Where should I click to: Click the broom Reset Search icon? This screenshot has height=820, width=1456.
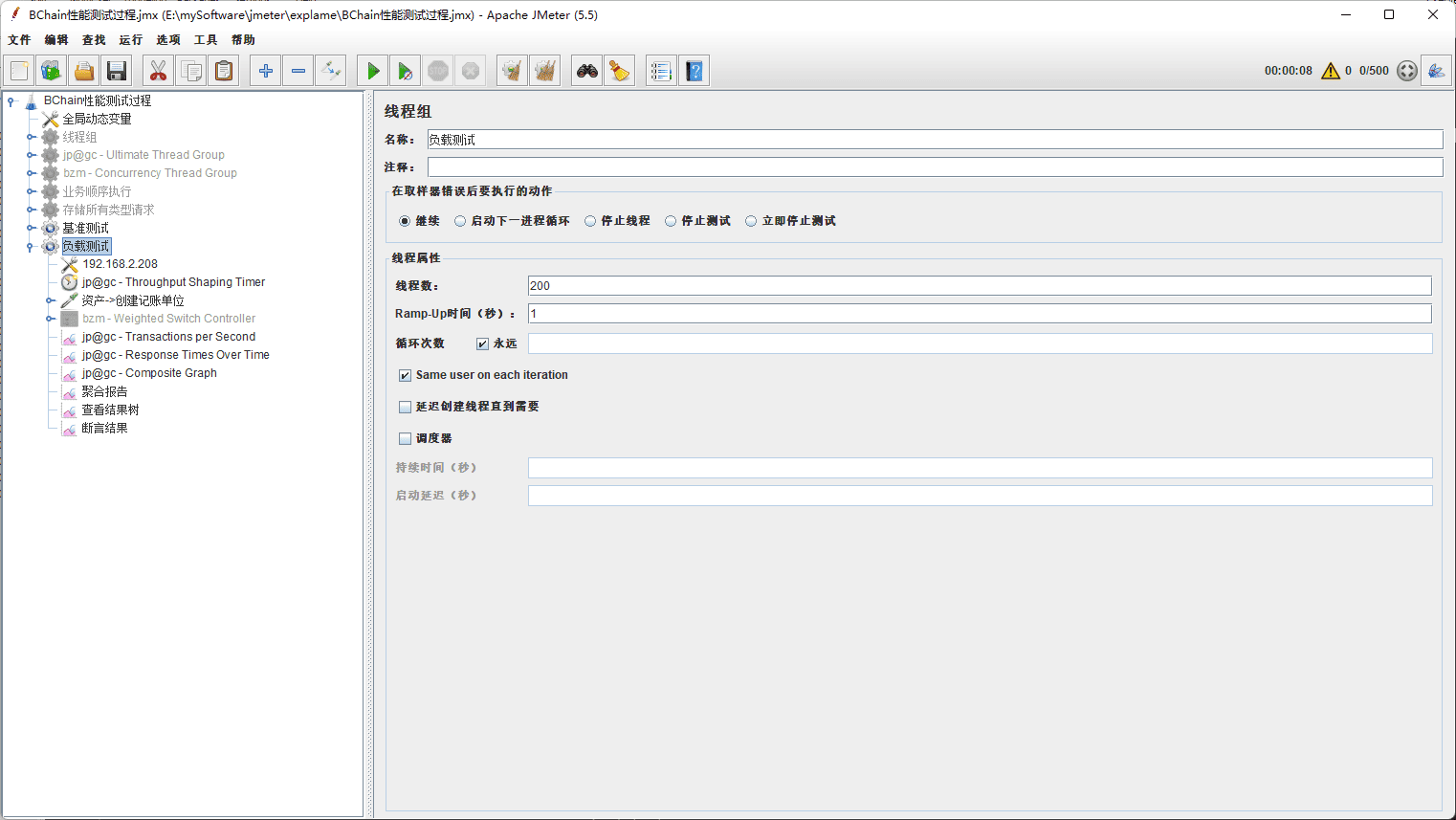620,71
